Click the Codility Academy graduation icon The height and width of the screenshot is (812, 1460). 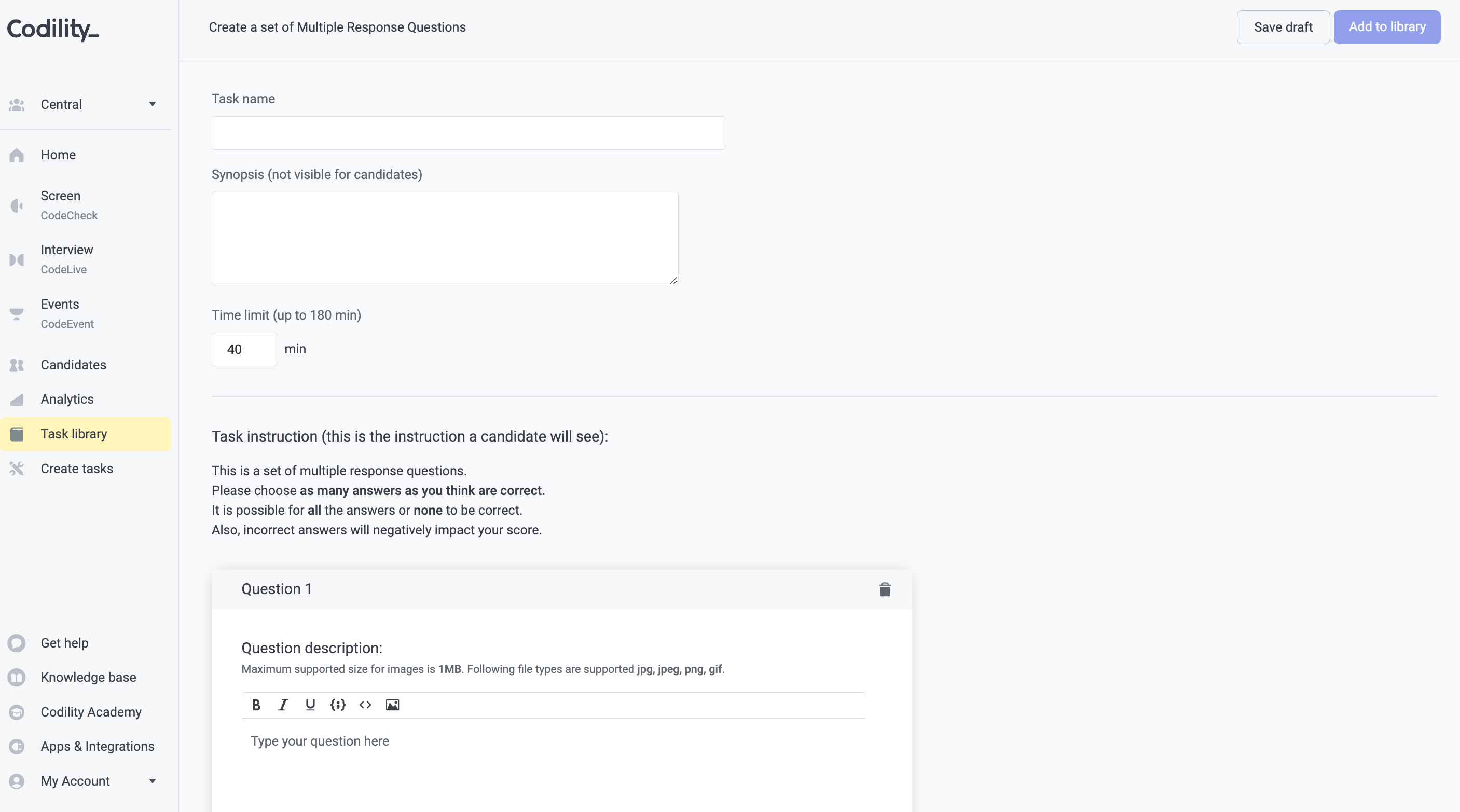17,712
